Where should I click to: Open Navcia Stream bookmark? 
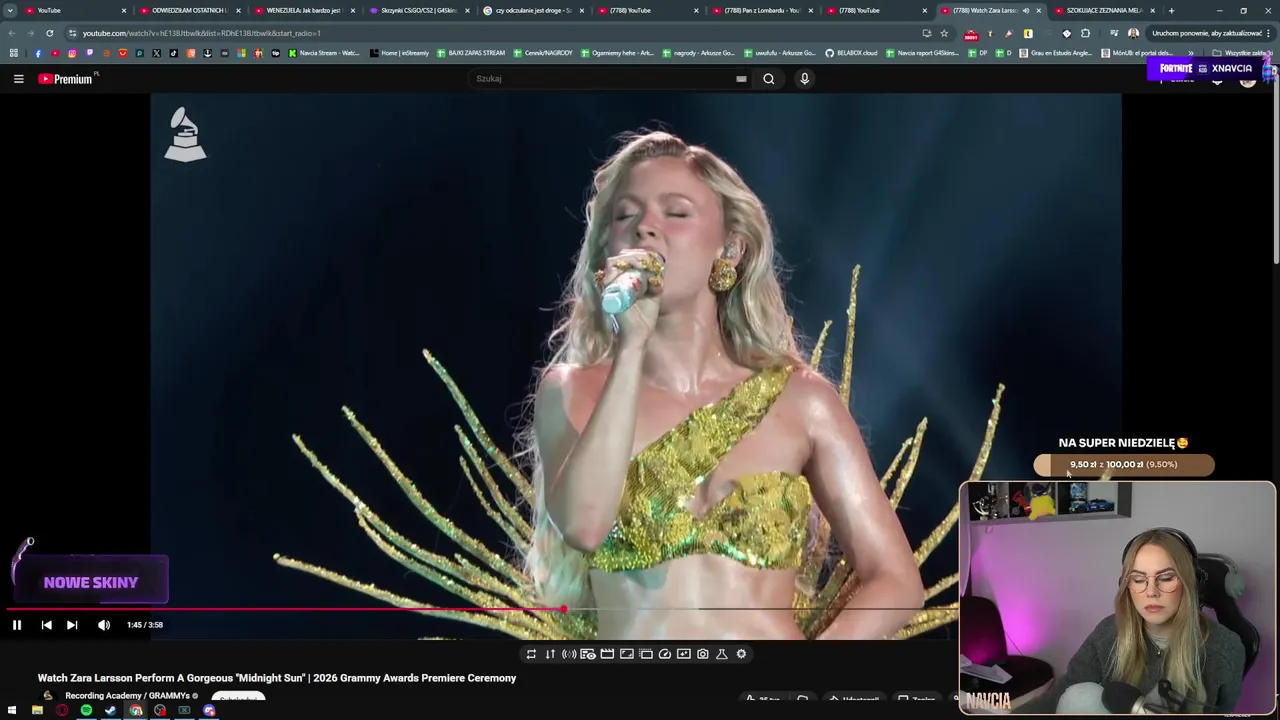(324, 53)
